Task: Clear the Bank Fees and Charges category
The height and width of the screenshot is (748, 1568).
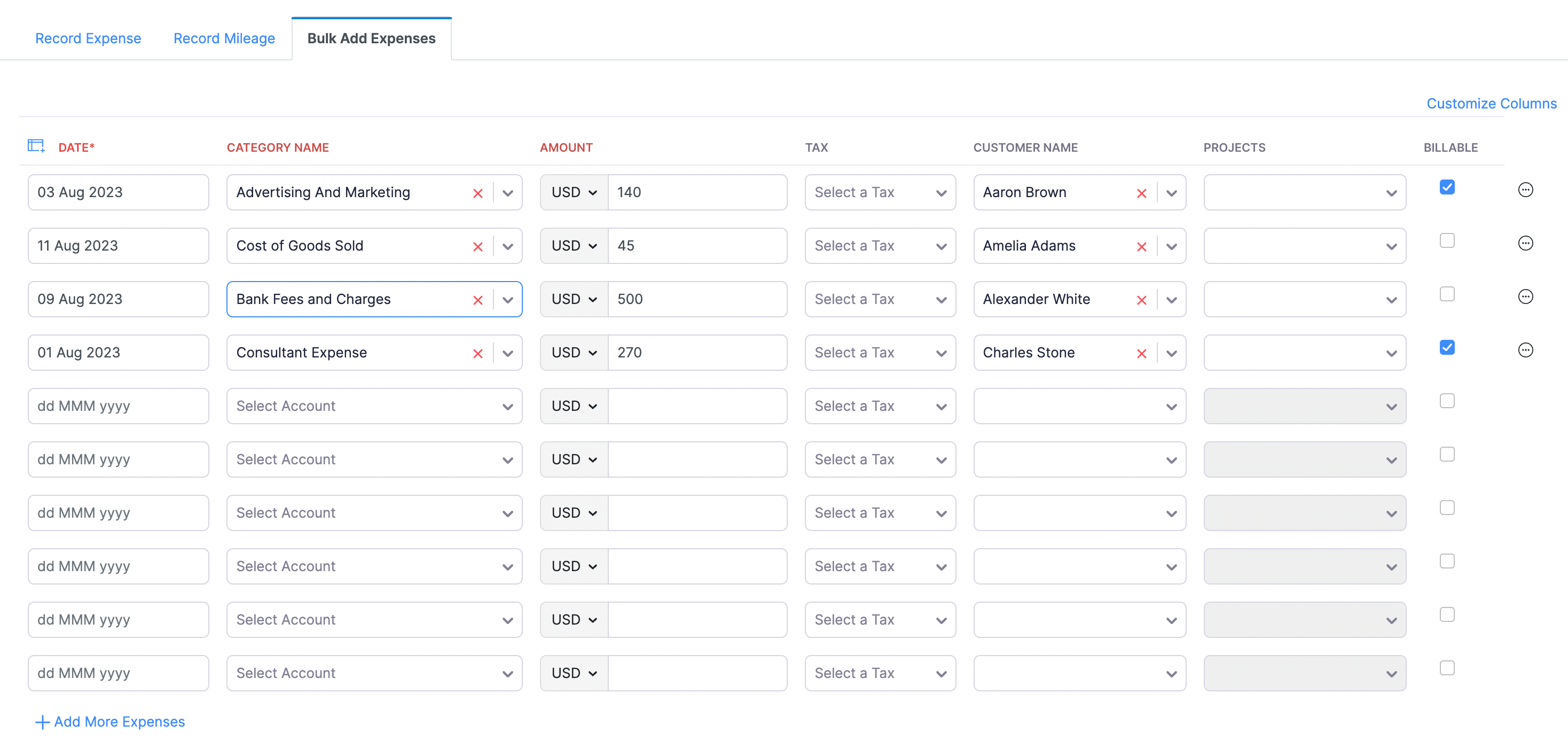Action: point(478,299)
